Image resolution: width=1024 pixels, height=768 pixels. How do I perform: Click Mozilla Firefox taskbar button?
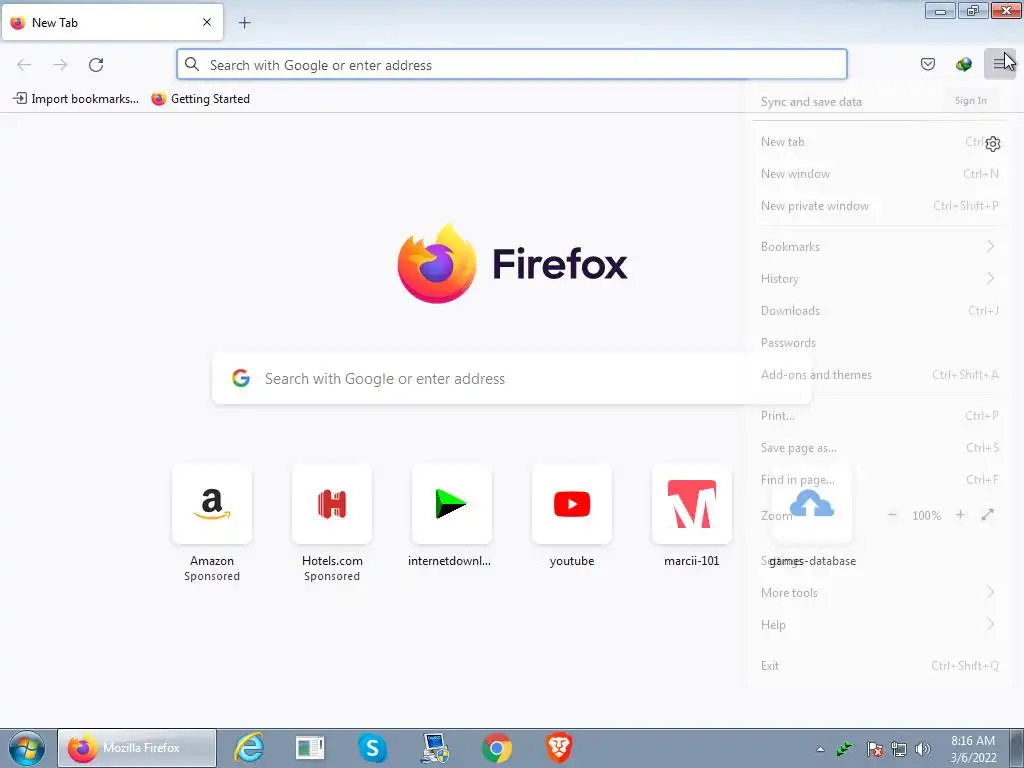(x=137, y=748)
